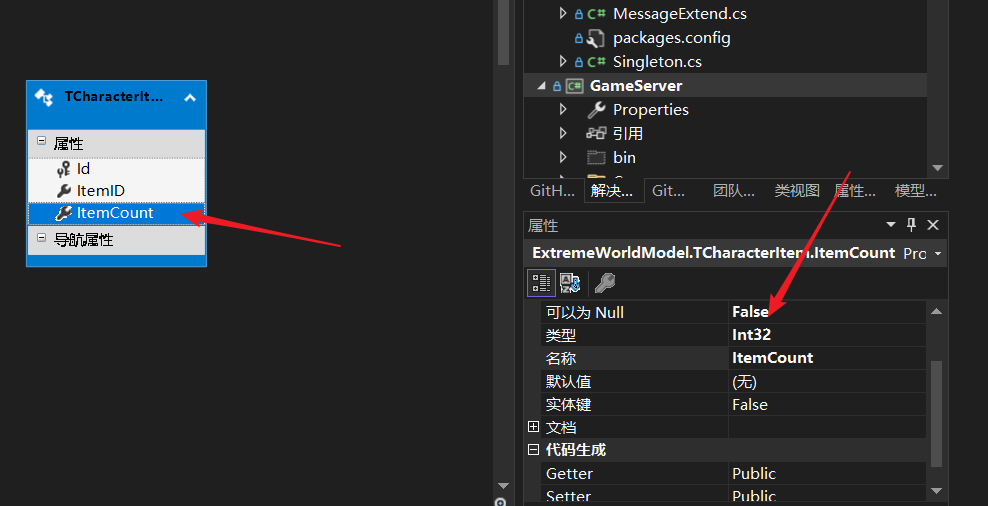The height and width of the screenshot is (506, 988).
Task: Switch Properties to alphabetical sort
Action: pyautogui.click(x=570, y=283)
